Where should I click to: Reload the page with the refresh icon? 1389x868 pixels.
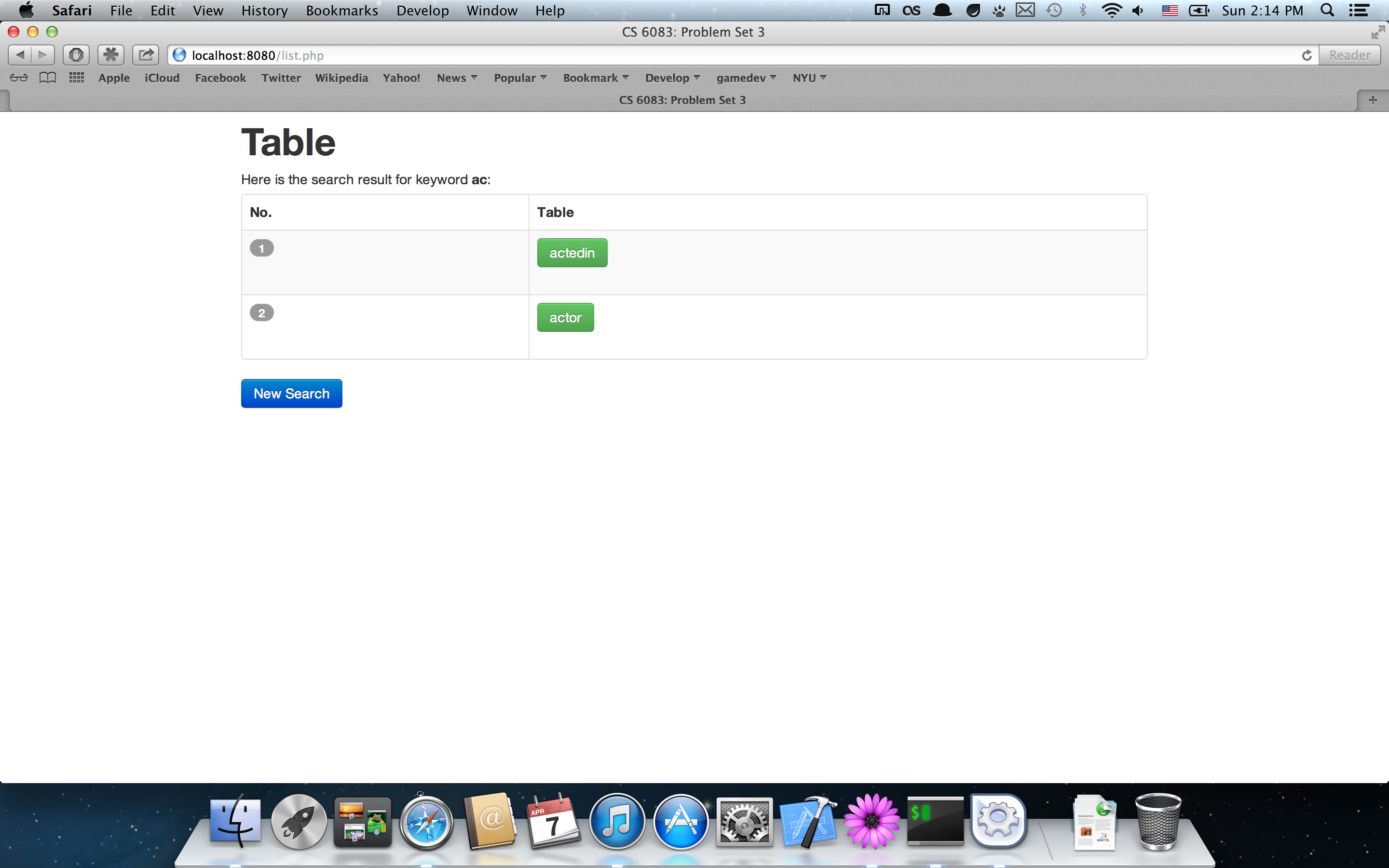(x=1307, y=55)
